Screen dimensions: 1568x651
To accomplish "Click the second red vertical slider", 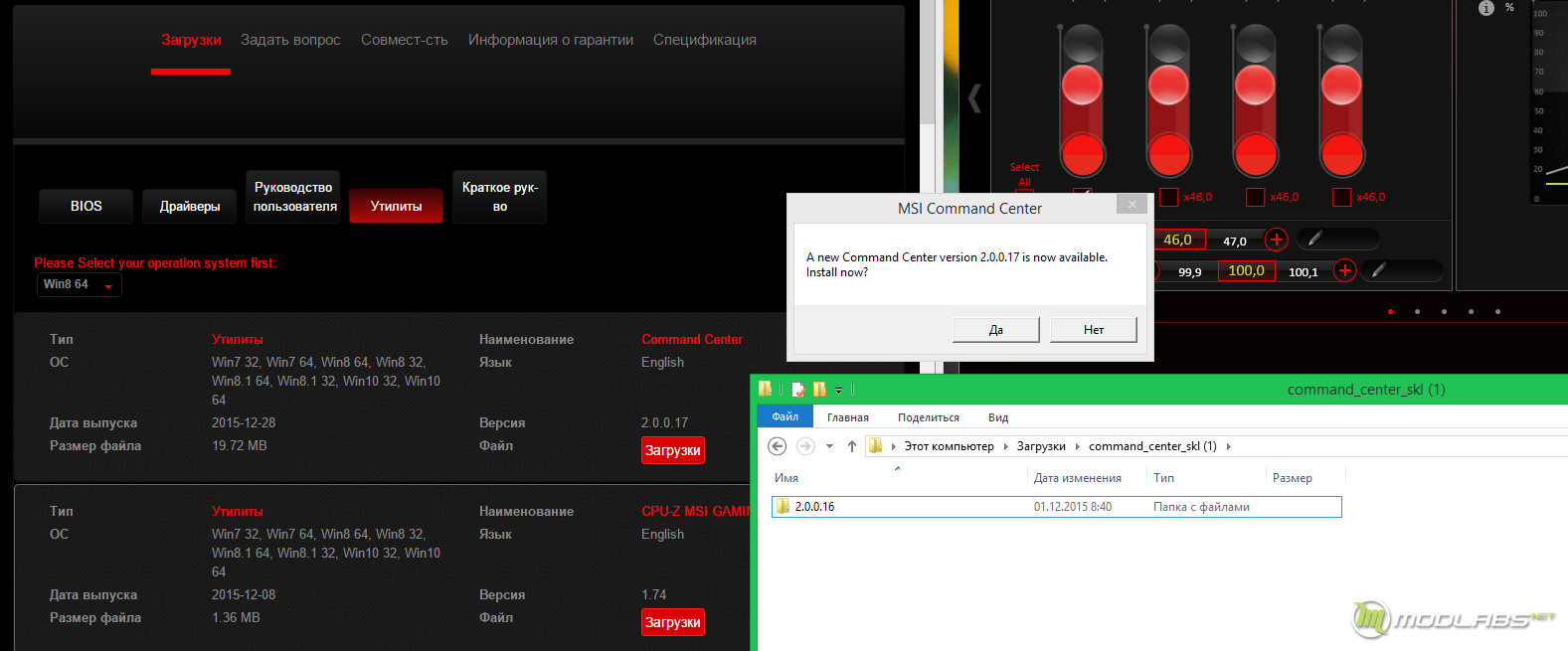I will coord(1168,101).
